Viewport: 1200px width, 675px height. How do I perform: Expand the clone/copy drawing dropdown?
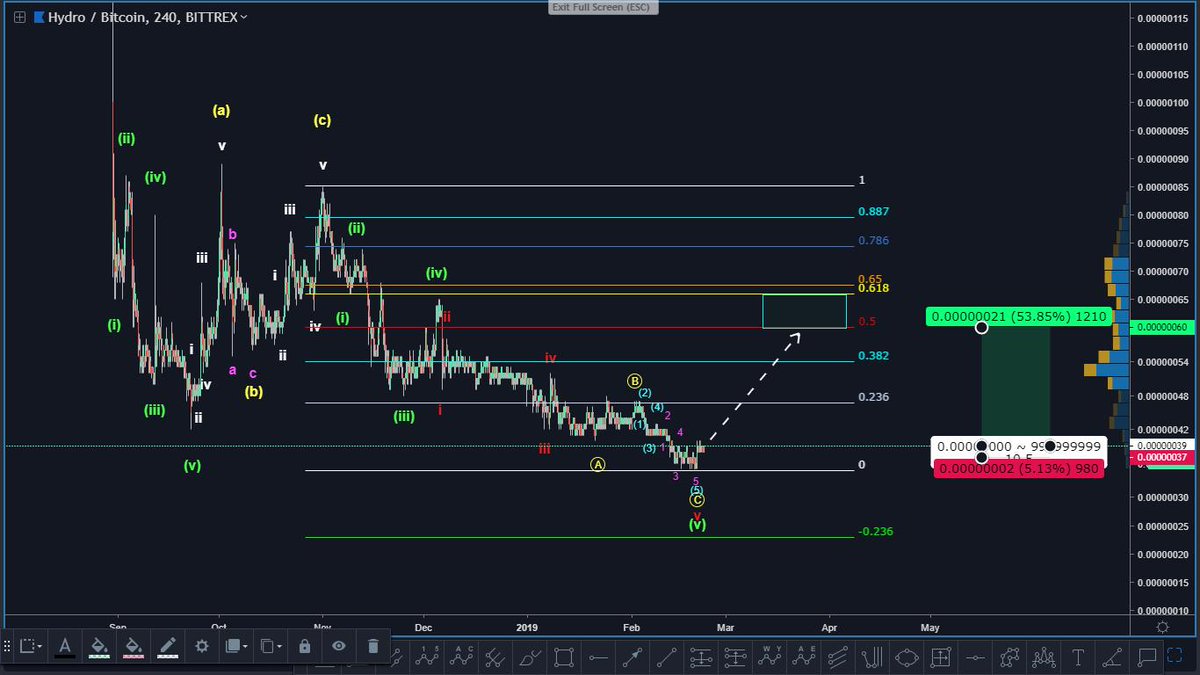coord(270,646)
